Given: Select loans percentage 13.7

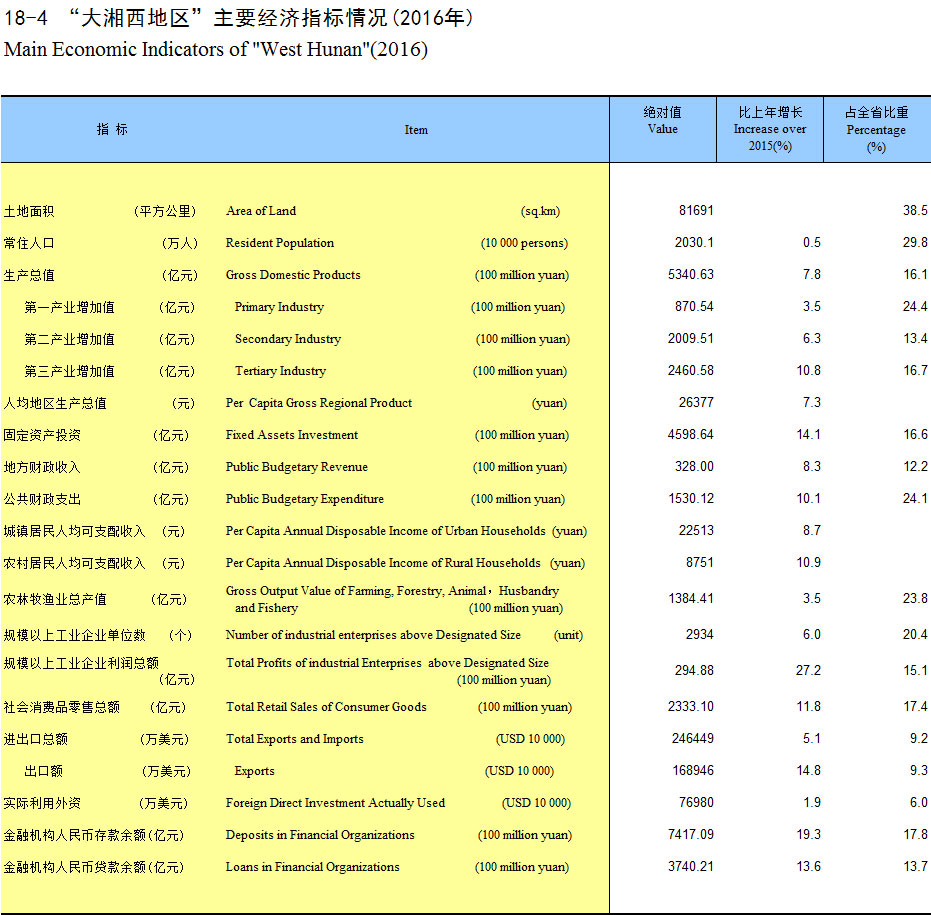Looking at the screenshot, I should pyautogui.click(x=915, y=867).
